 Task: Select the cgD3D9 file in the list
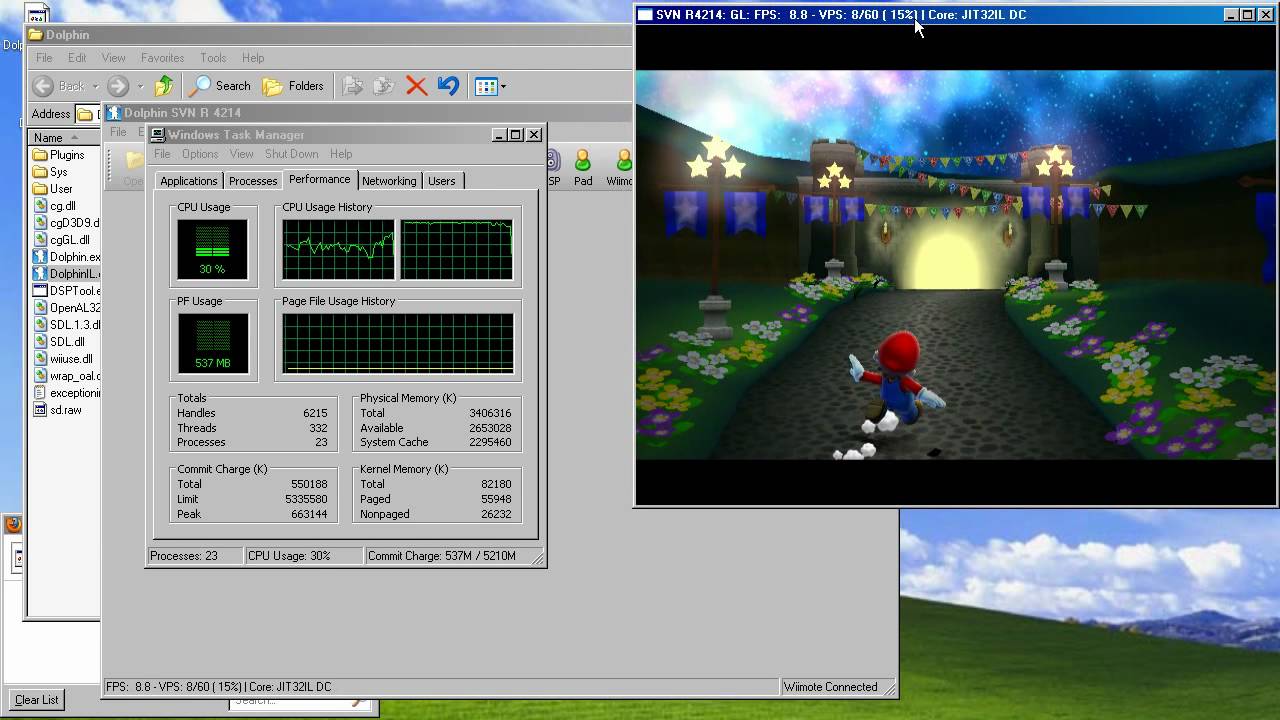tap(66, 223)
